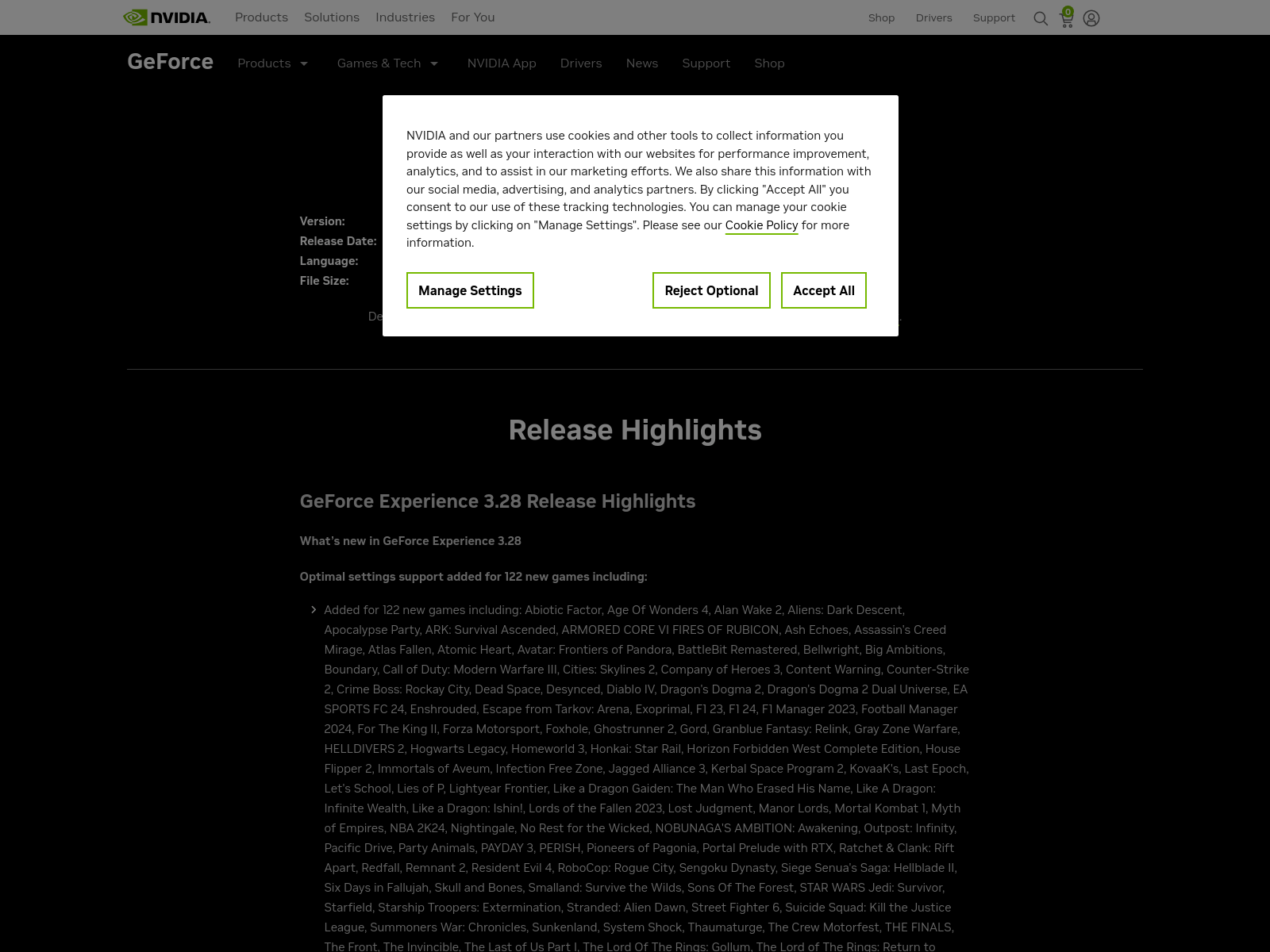Image resolution: width=1270 pixels, height=952 pixels.
Task: Open Products in top NVIDIA bar
Action: point(261,17)
